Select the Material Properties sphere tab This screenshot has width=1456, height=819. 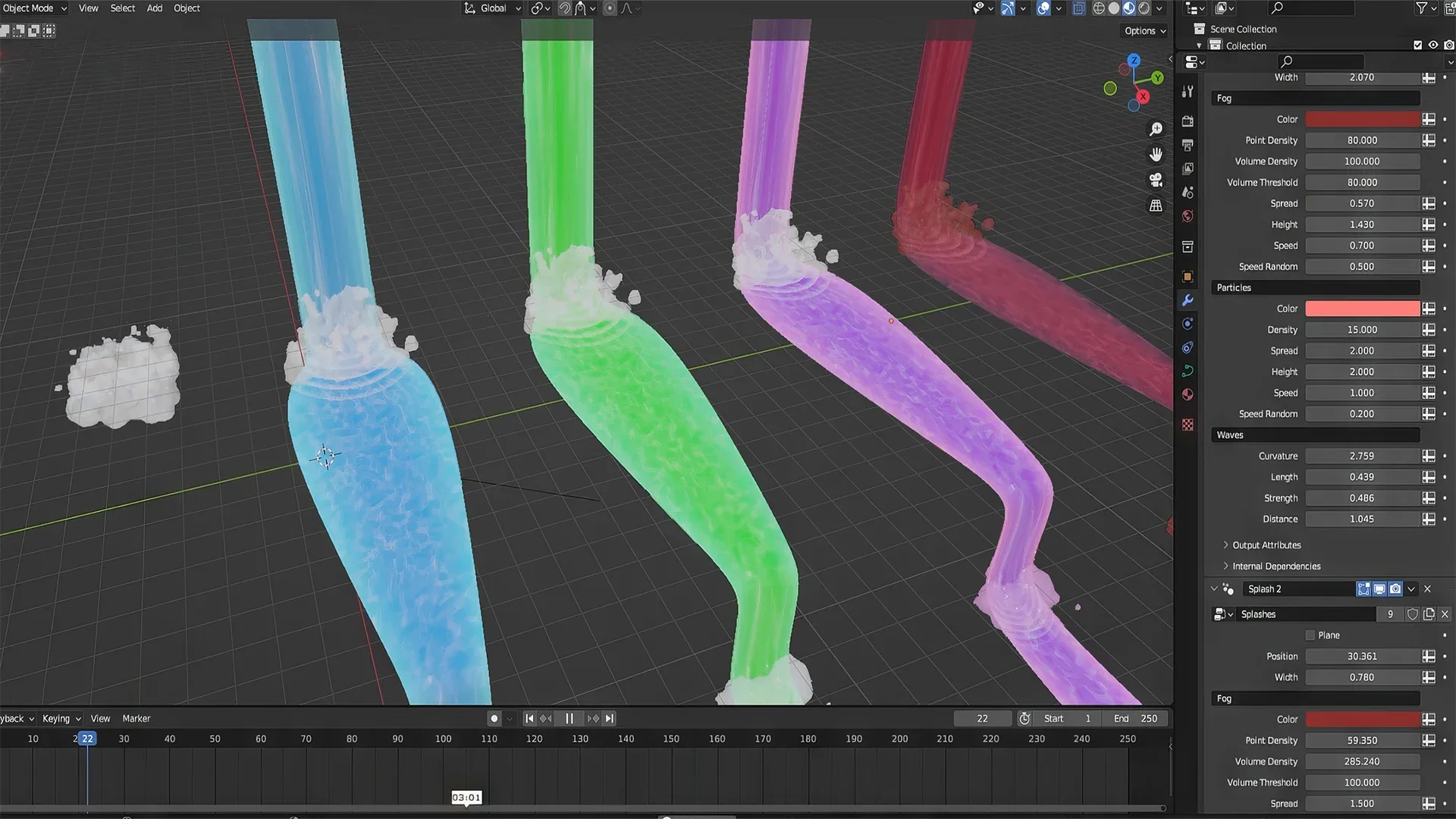[x=1188, y=394]
